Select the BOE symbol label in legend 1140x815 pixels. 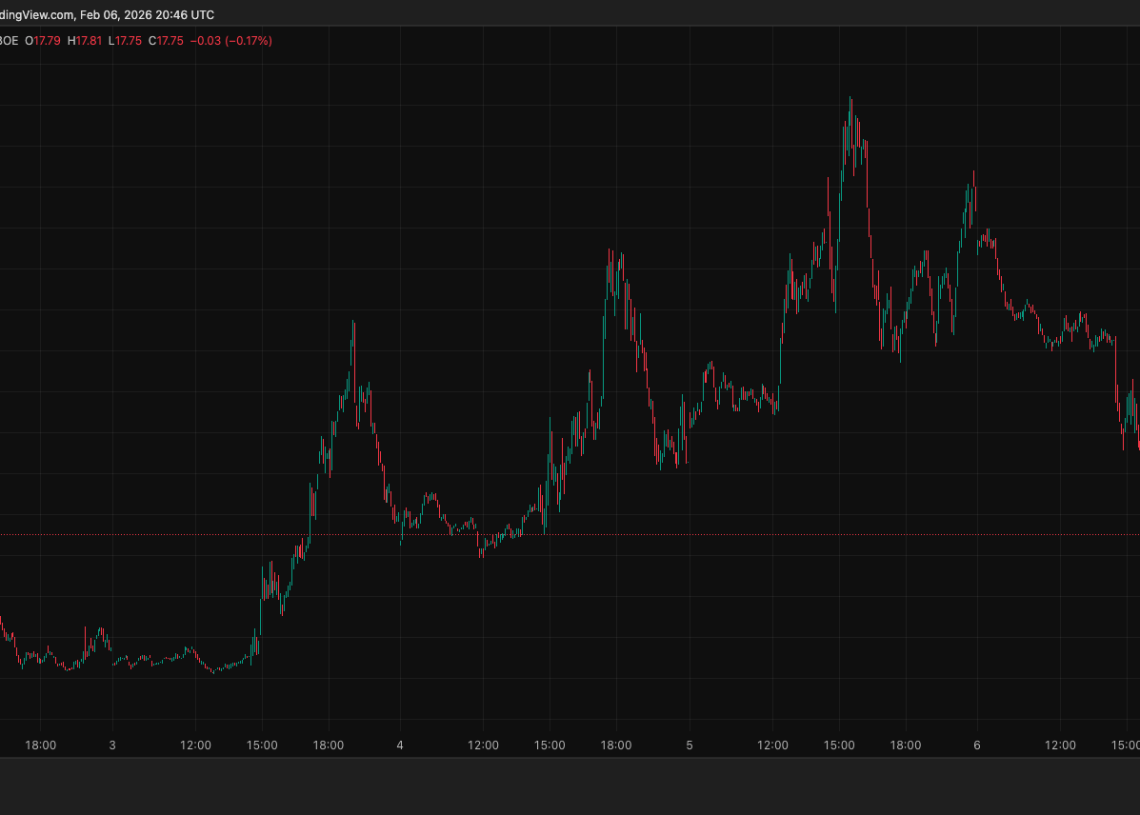9,40
